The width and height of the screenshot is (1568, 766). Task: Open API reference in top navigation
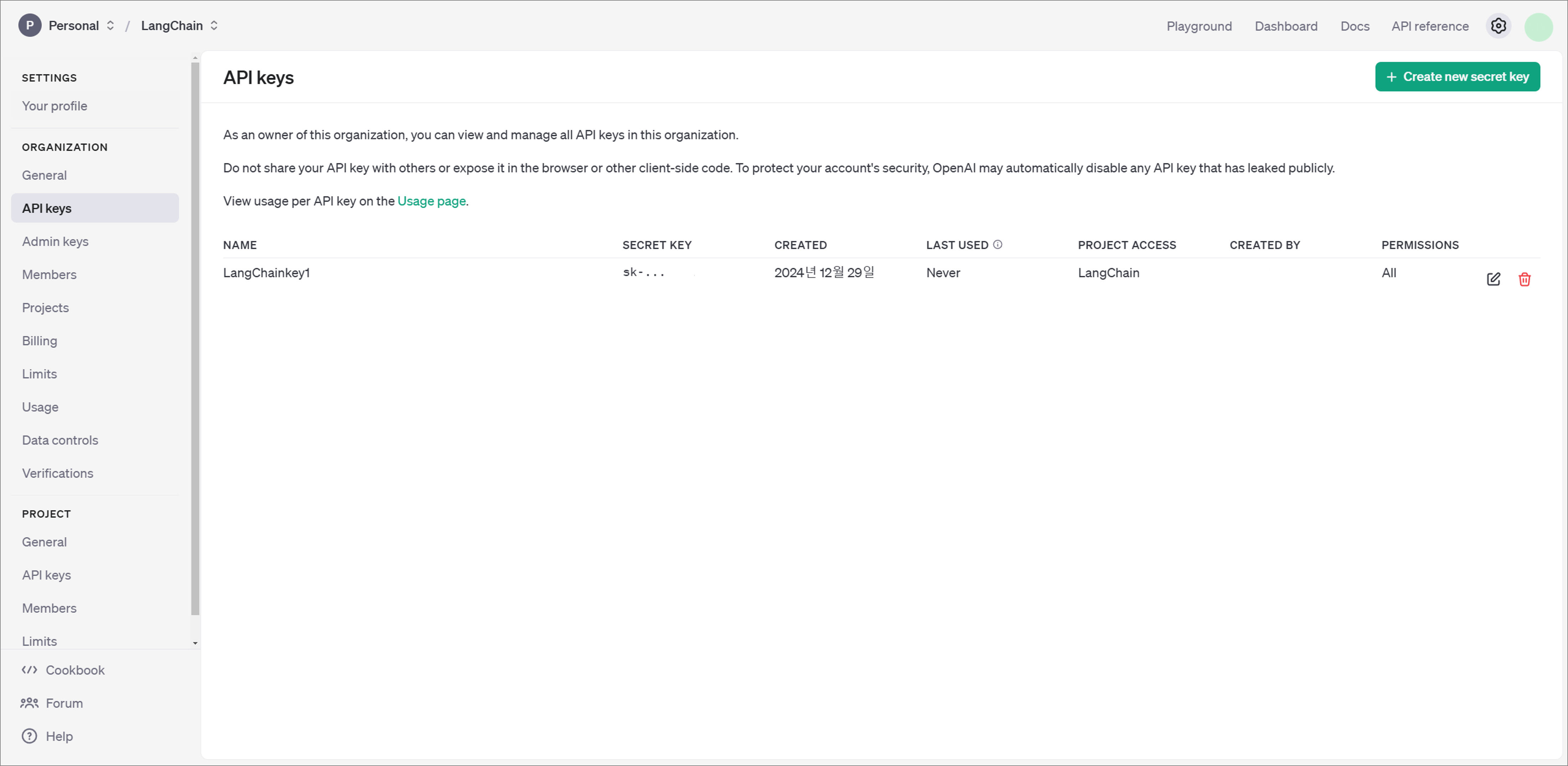pyautogui.click(x=1430, y=26)
